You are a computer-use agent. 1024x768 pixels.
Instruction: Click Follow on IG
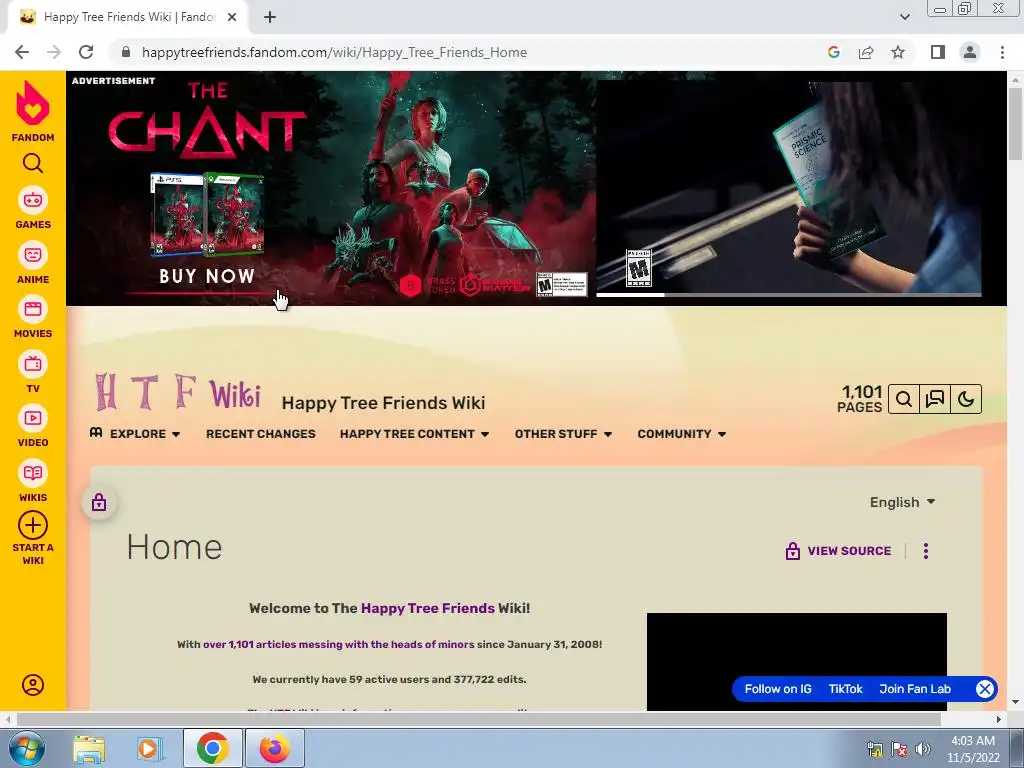tap(778, 689)
